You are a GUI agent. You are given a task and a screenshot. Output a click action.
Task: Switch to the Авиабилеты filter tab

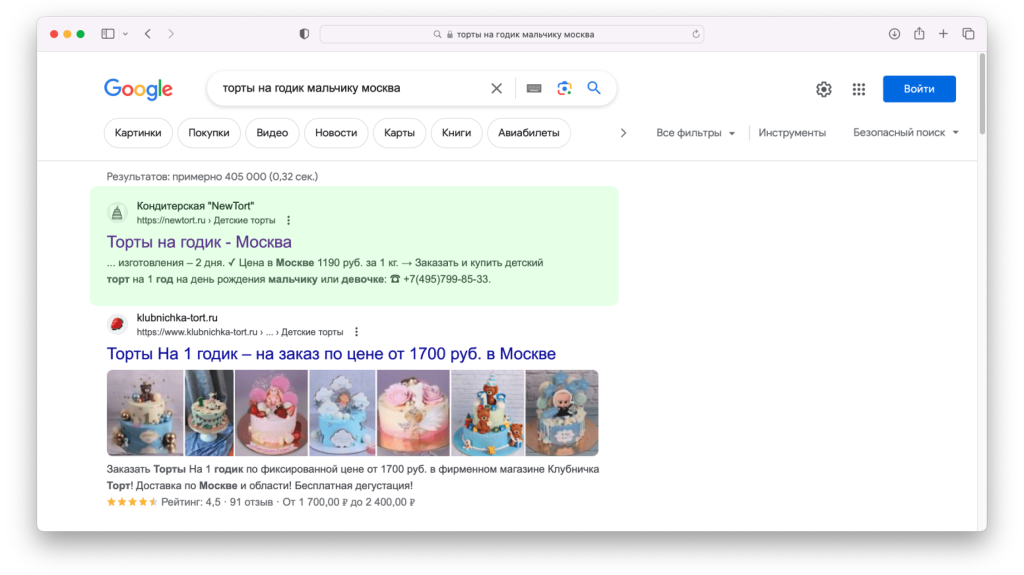click(x=528, y=133)
